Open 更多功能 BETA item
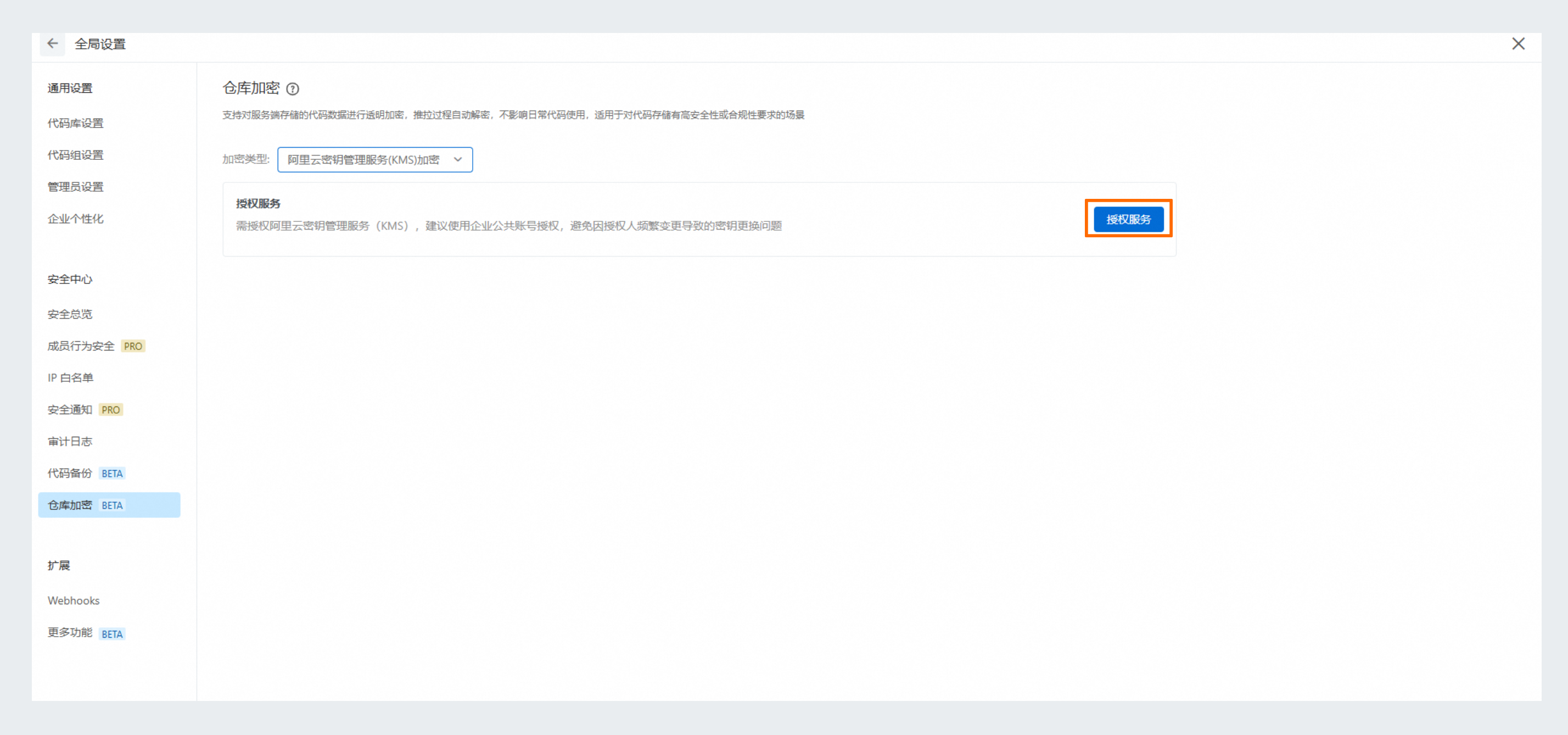The width and height of the screenshot is (1568, 735). coord(86,633)
